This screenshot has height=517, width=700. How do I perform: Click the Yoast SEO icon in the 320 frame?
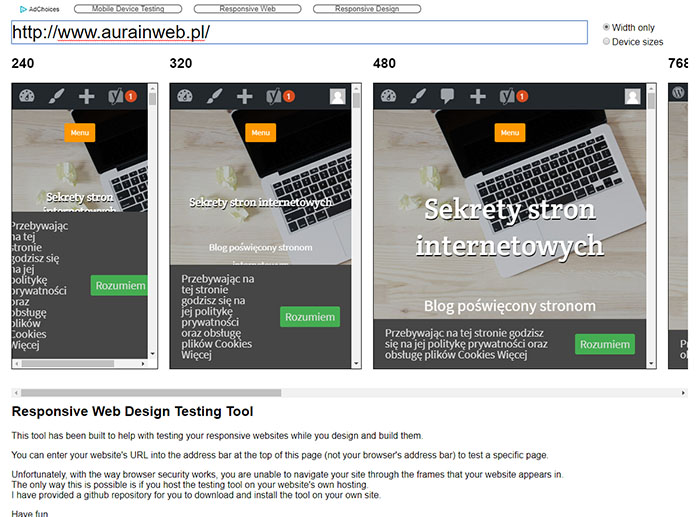(x=280, y=96)
